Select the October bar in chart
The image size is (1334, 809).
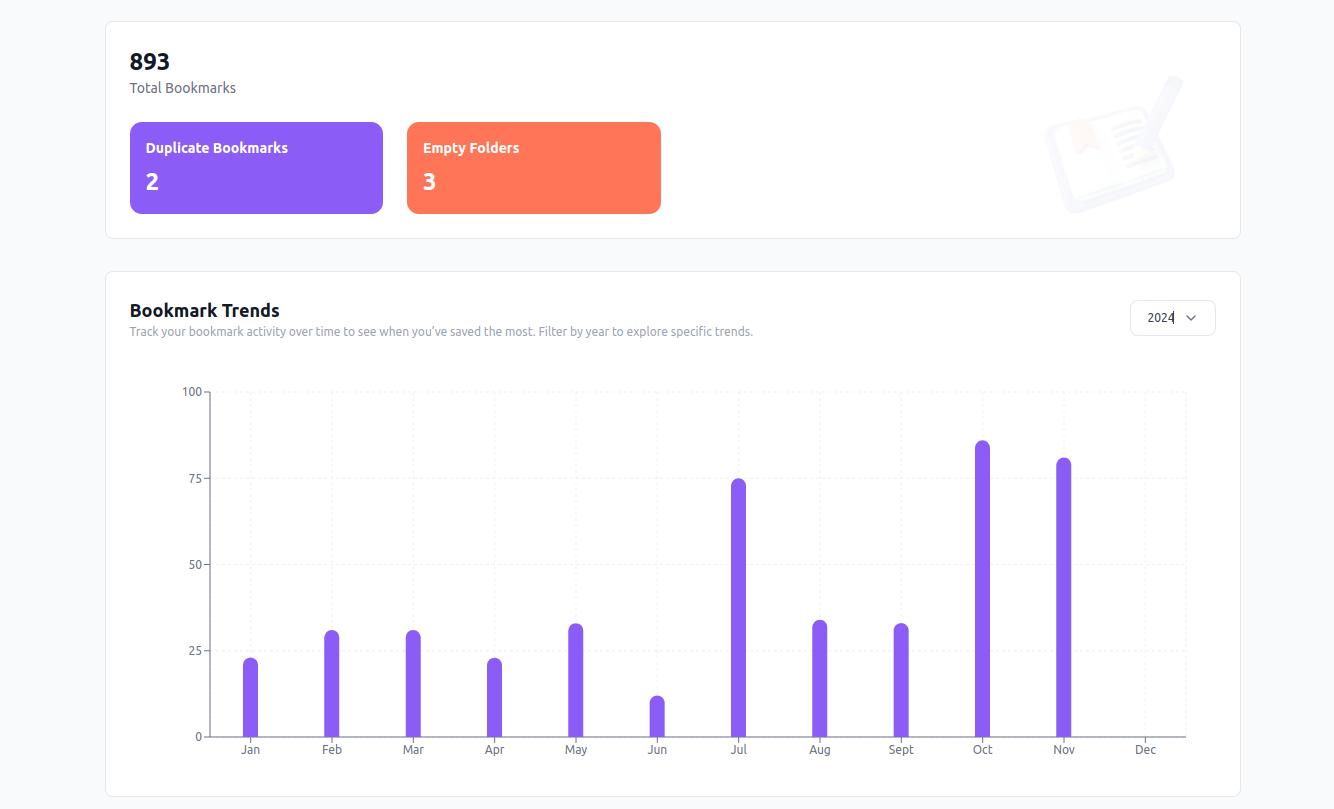[983, 588]
